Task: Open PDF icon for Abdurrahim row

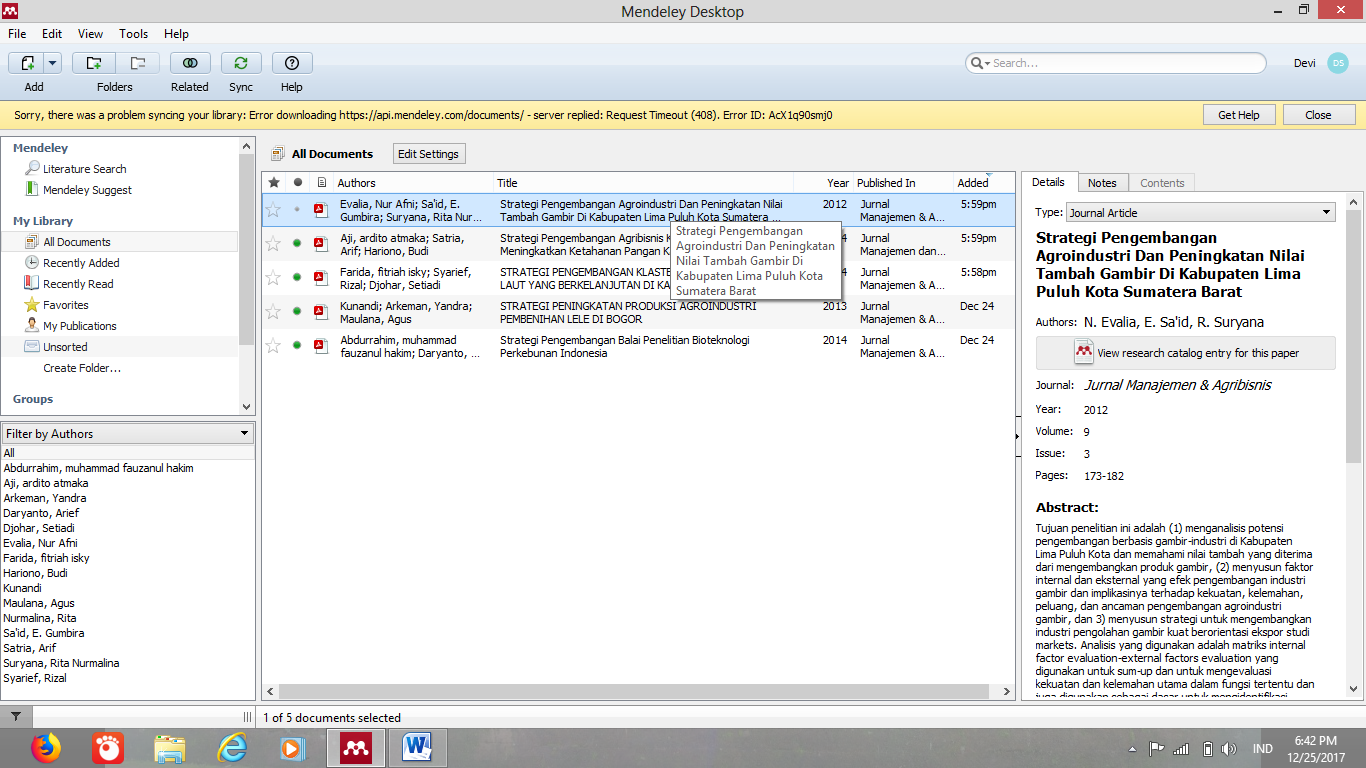Action: click(x=321, y=346)
